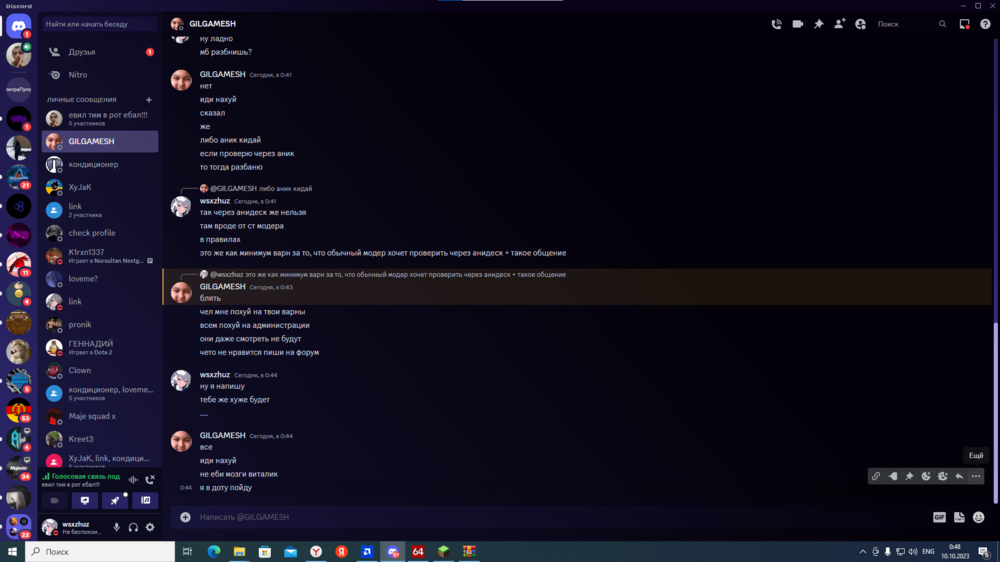Click wsxzhuz user avatar in bottom panel
This screenshot has width=1000, height=562.
tap(50, 527)
